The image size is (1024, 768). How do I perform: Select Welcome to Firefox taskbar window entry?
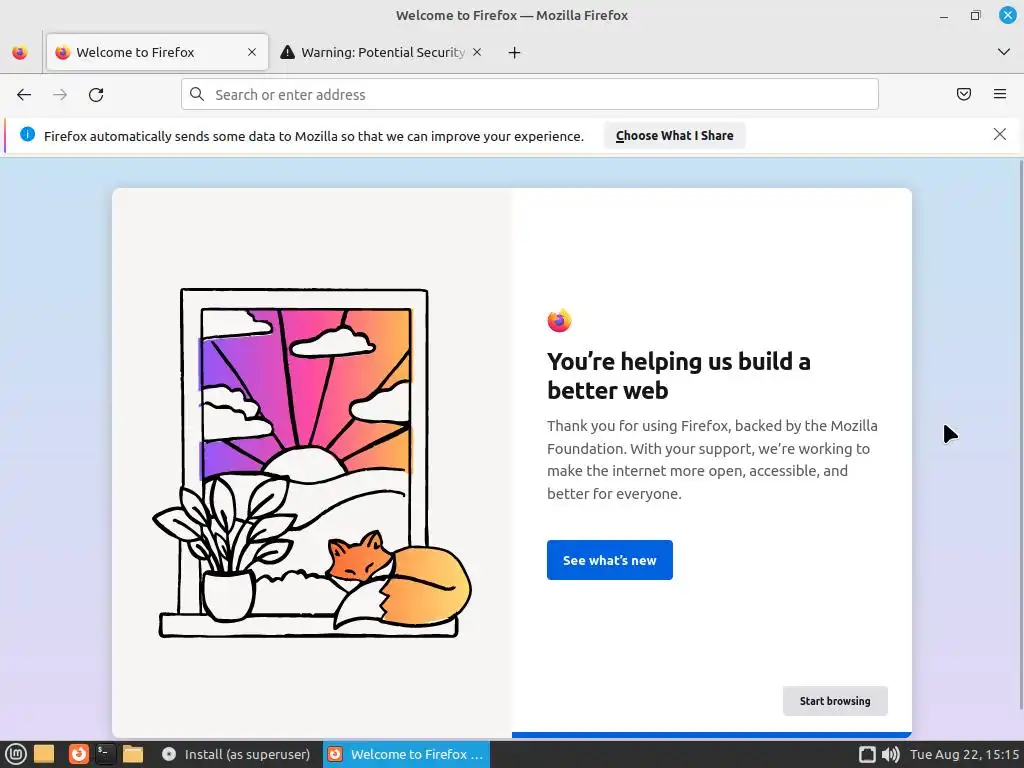406,754
